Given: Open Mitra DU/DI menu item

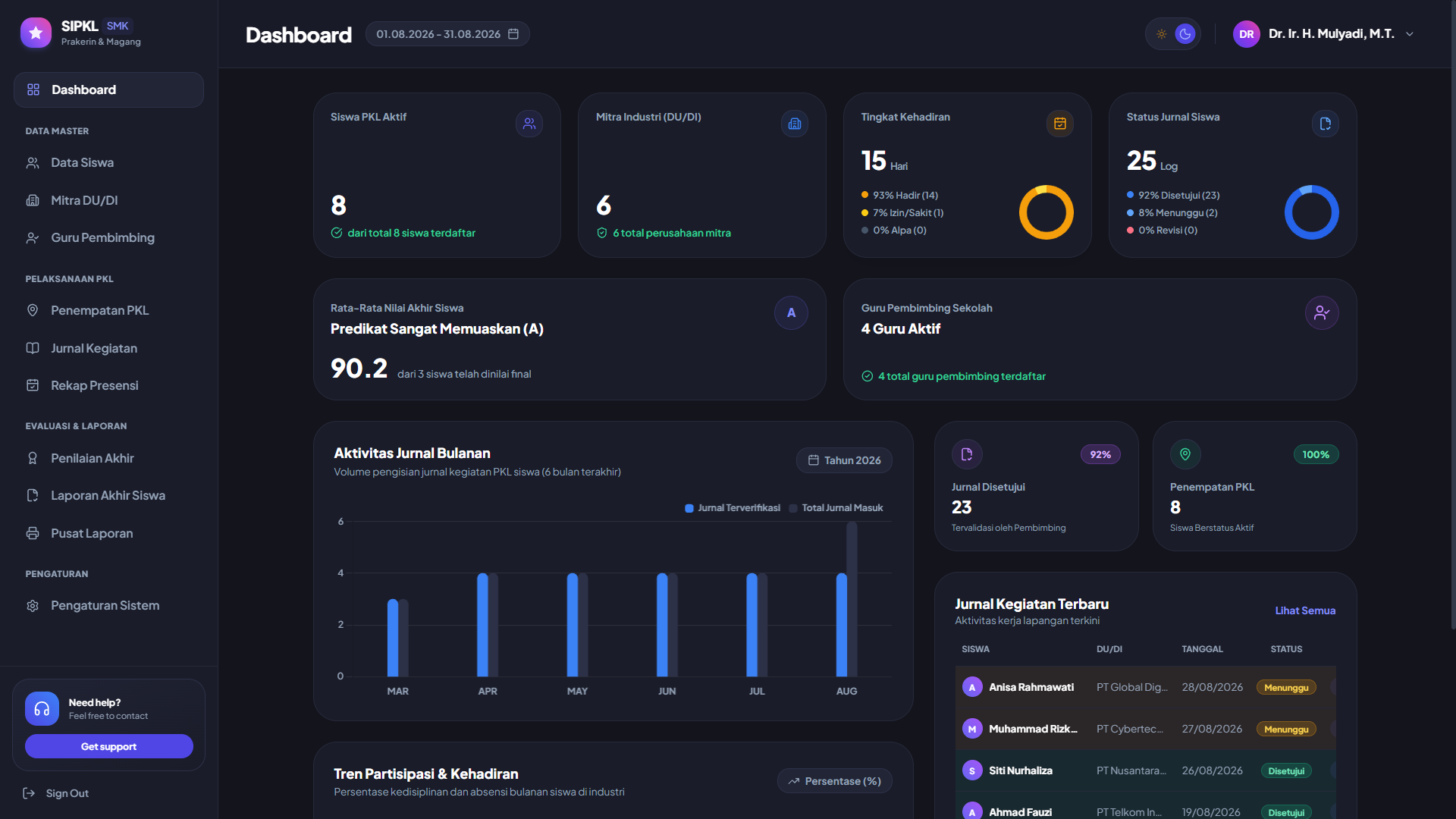Looking at the screenshot, I should 108,200.
